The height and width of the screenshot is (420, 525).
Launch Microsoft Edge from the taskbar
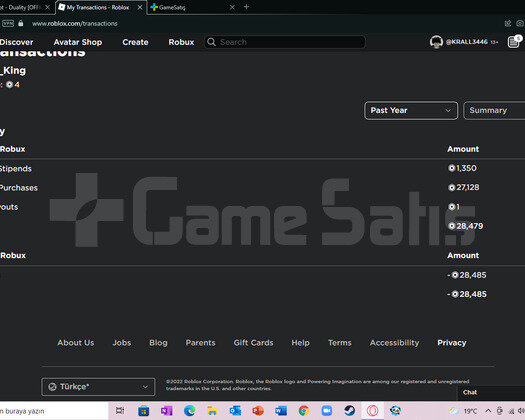tap(190, 411)
